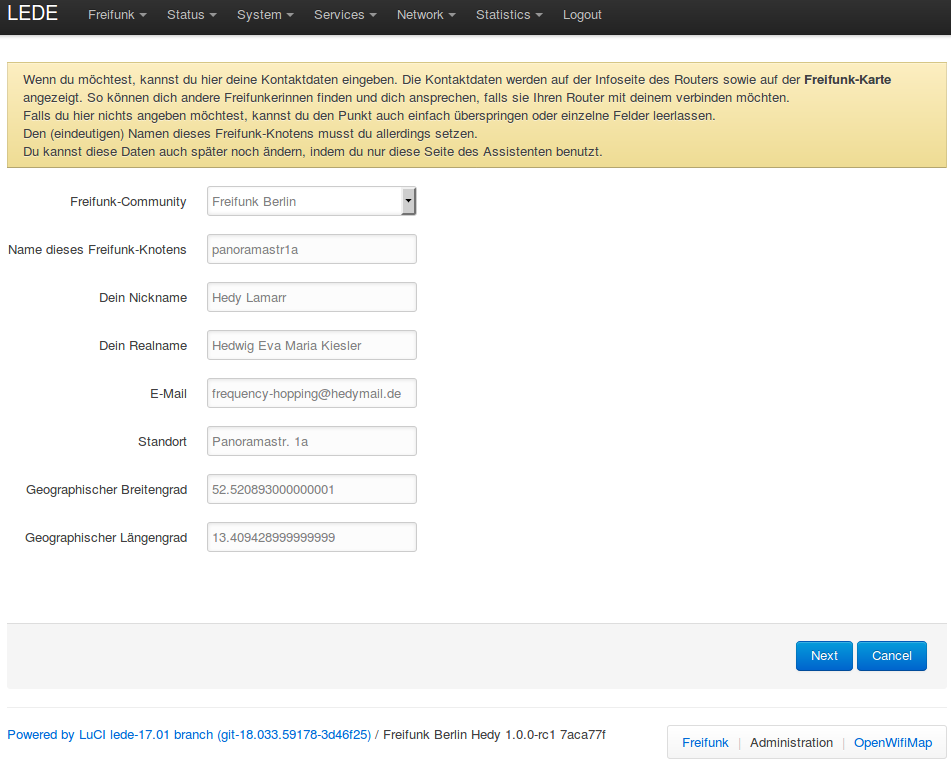Click the Geographischer Längengrad field

(x=311, y=537)
